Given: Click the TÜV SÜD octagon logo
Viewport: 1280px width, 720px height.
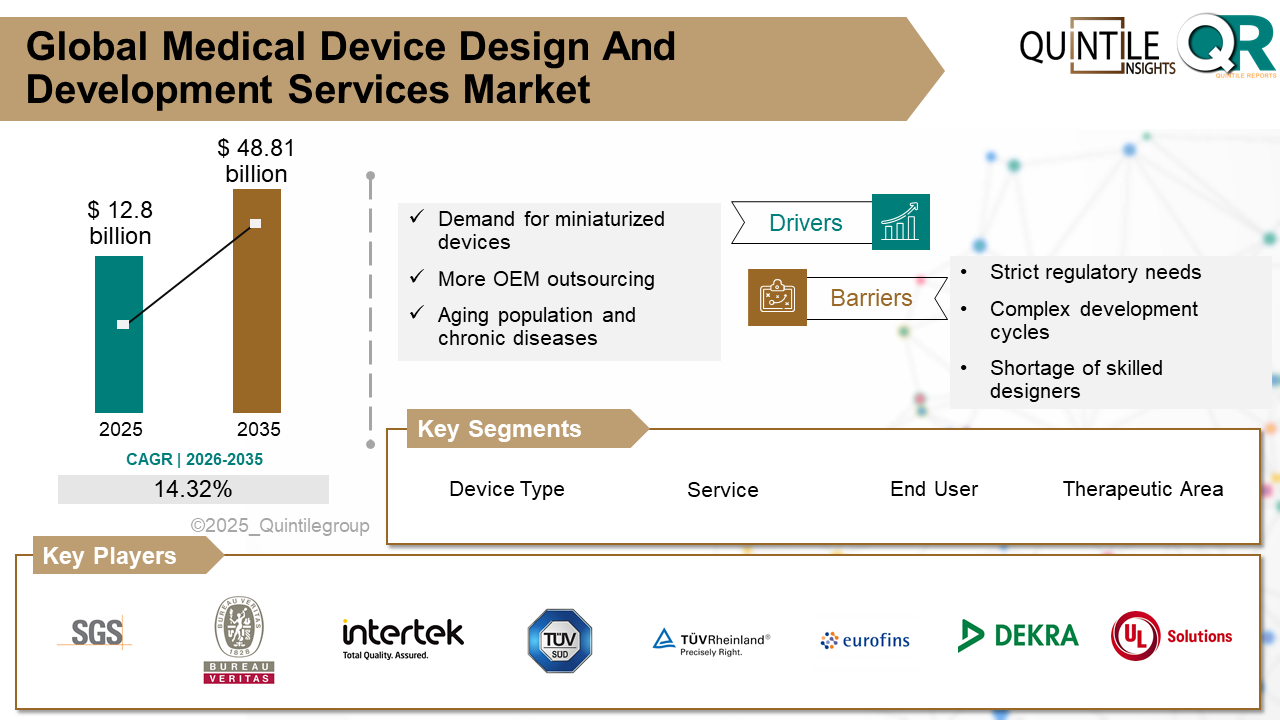Looking at the screenshot, I should (560, 640).
